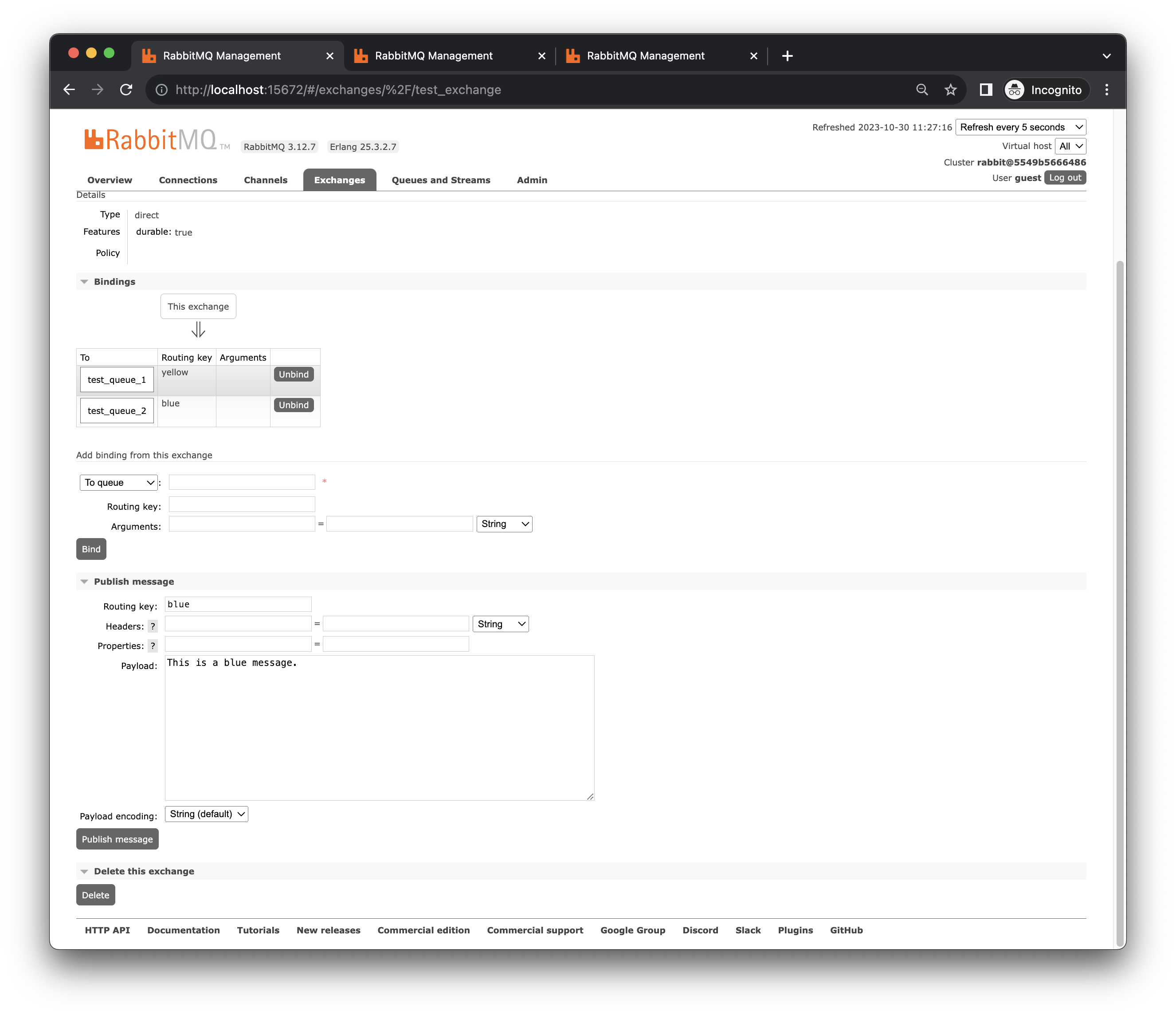Toggle the browser side panel icon
The height and width of the screenshot is (1015, 1176).
pos(986,90)
